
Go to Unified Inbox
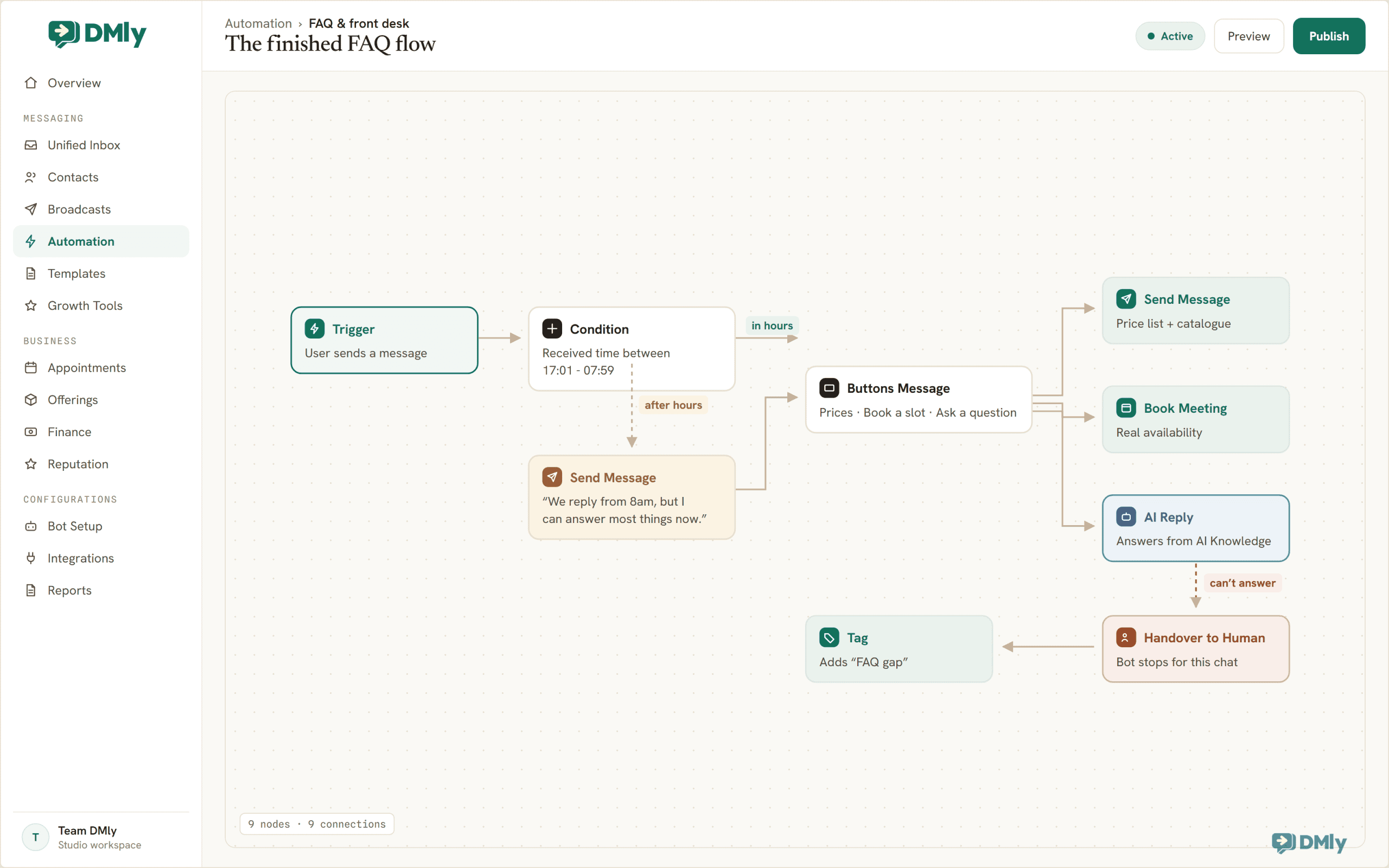[x=101, y=145]
